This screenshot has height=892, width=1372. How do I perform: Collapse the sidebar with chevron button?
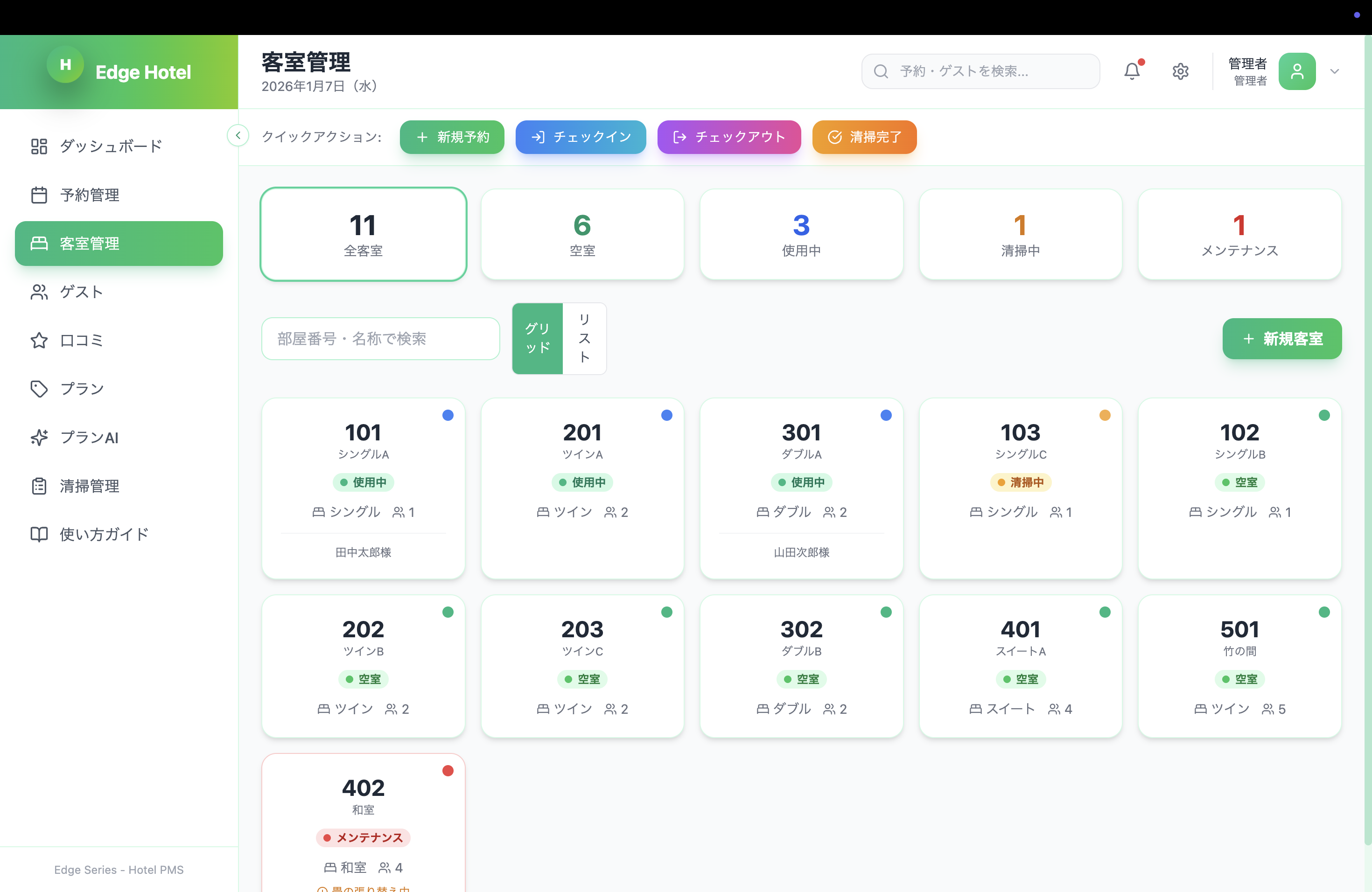(x=238, y=135)
